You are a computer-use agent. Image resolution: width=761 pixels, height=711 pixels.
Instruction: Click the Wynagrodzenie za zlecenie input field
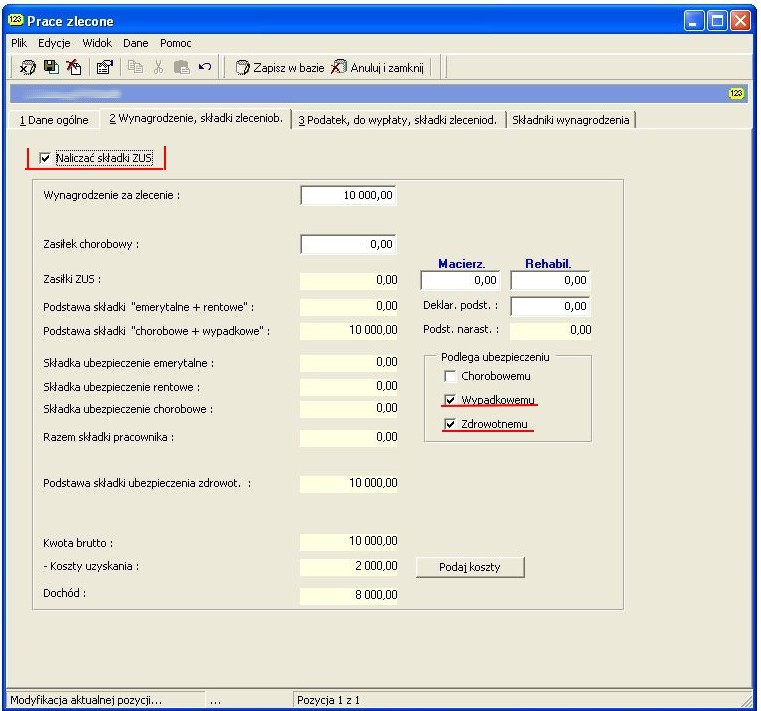(x=348, y=195)
